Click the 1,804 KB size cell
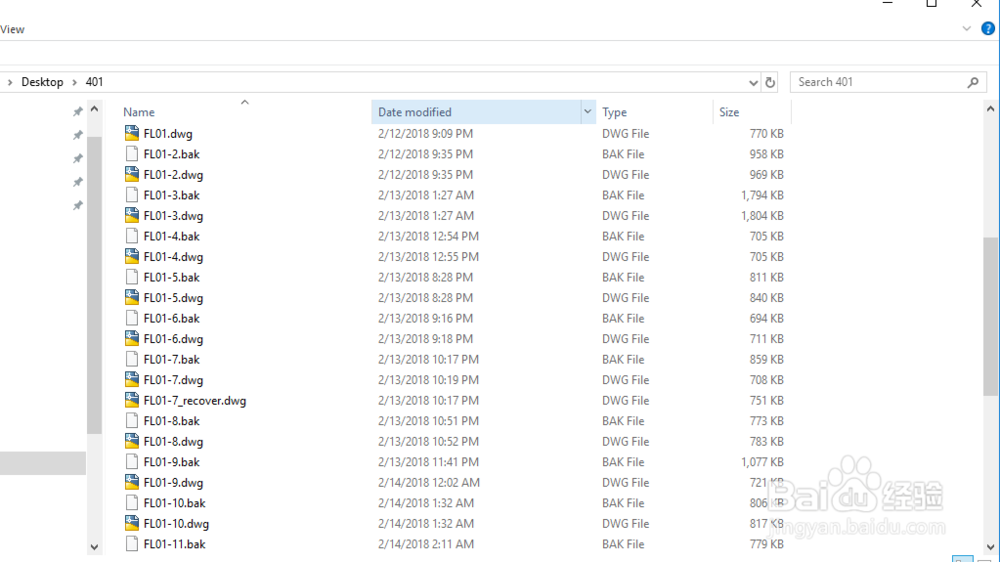Image resolution: width=1000 pixels, height=562 pixels. click(x=762, y=216)
